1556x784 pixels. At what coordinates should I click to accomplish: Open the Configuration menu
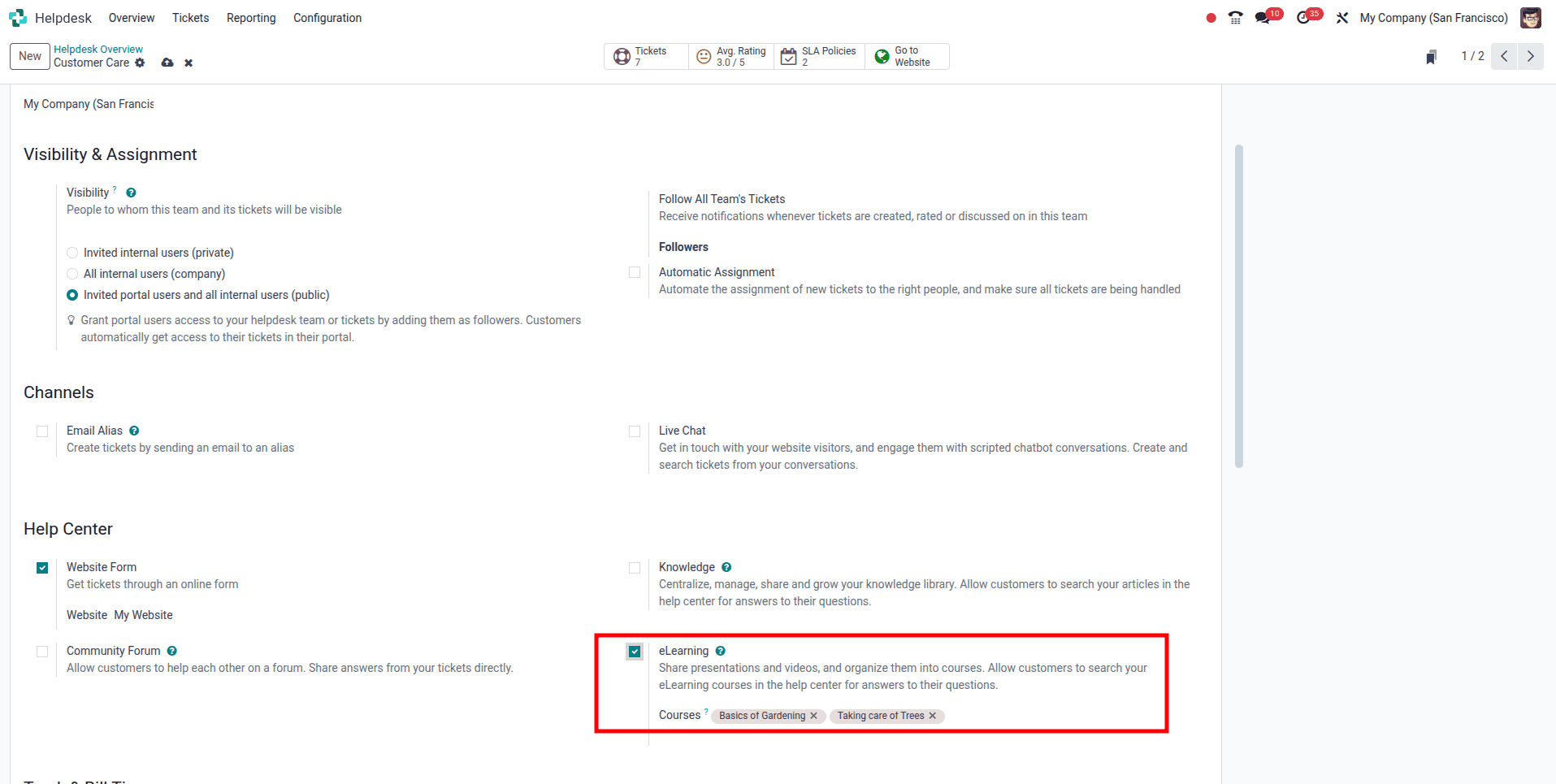pyautogui.click(x=327, y=17)
